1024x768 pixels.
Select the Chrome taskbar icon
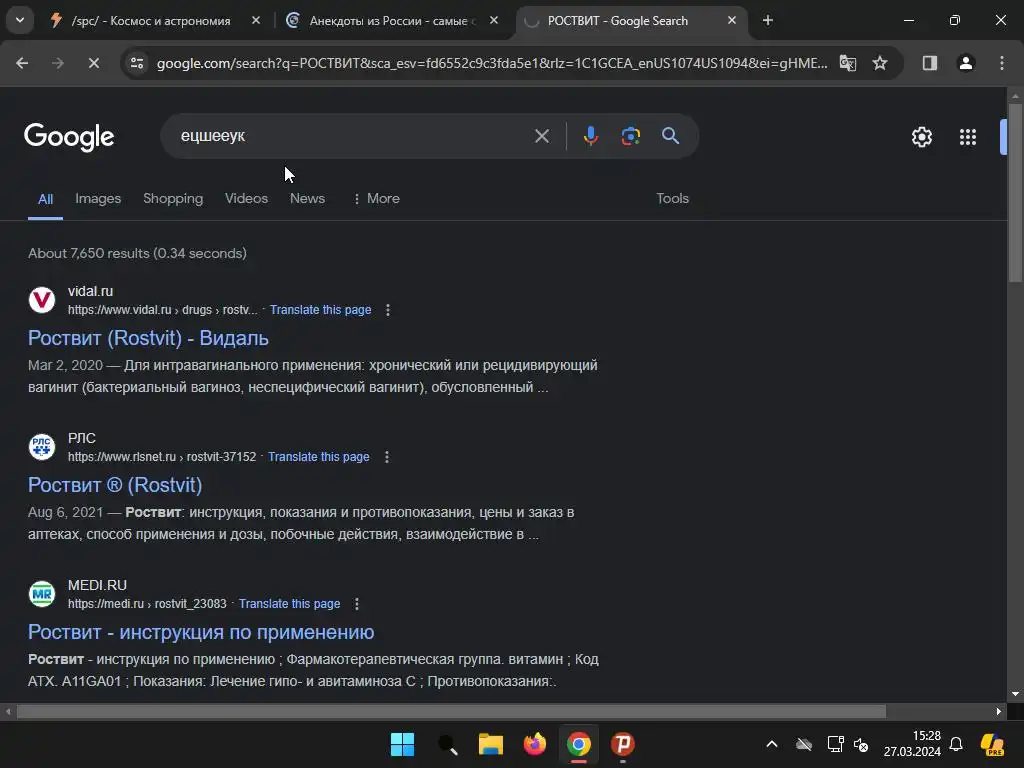(x=579, y=744)
